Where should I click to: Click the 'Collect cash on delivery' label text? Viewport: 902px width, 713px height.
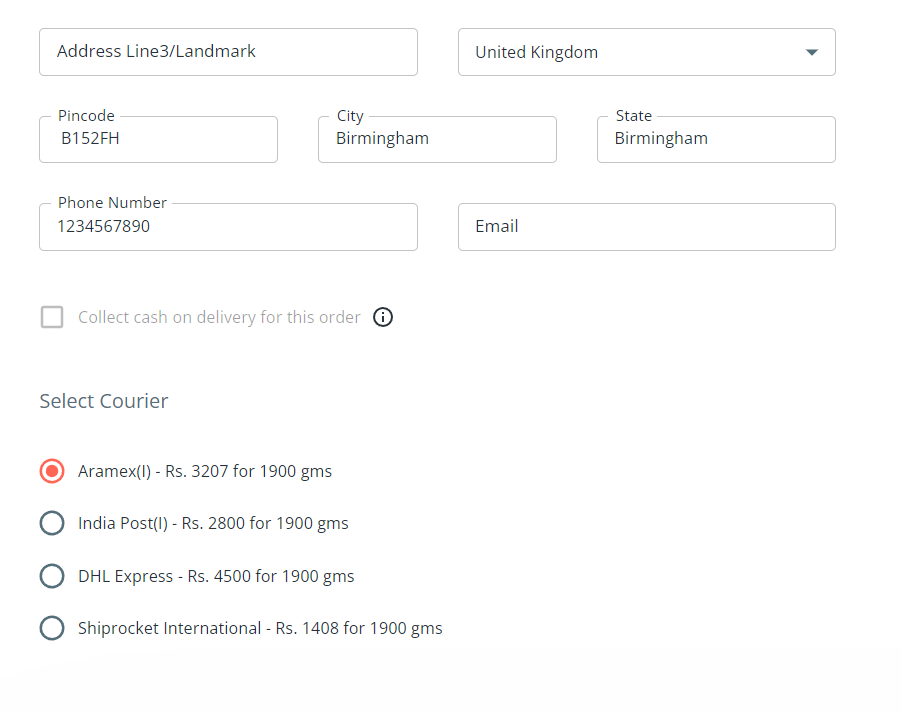click(219, 317)
